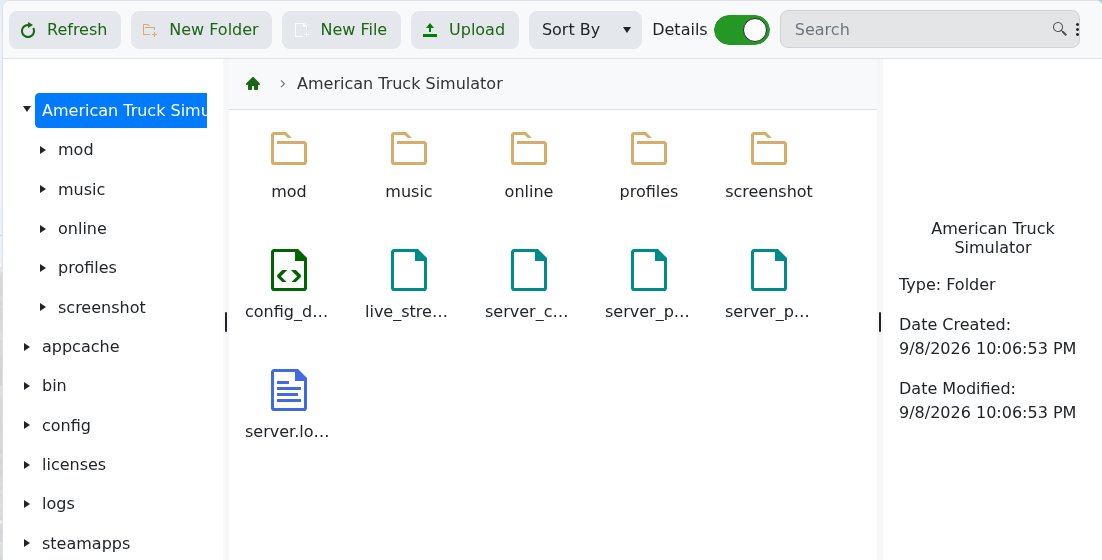The image size is (1102, 560).
Task: Select the server.lo... document icon
Action: [x=289, y=390]
